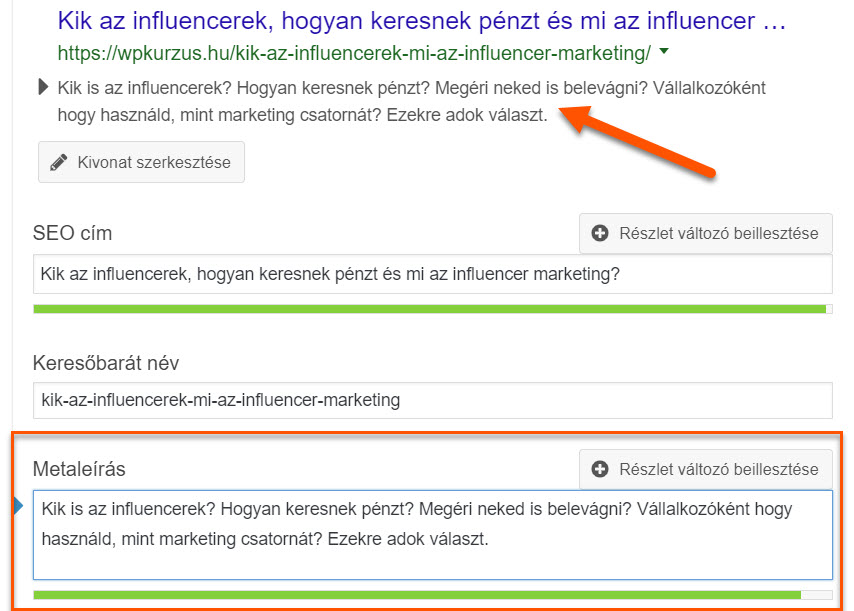Select the Keresőbarát név label

click(106, 362)
